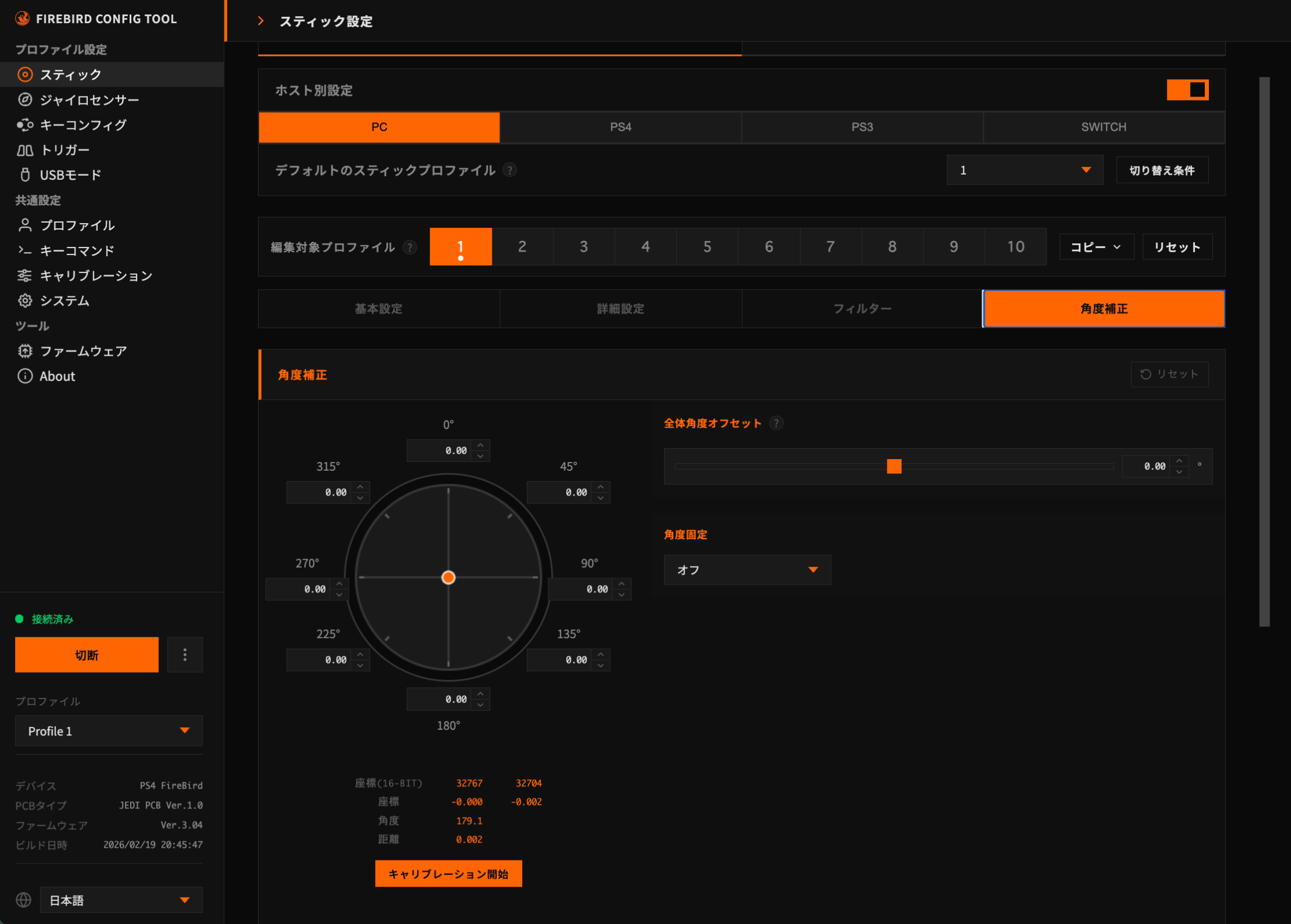Open firmware chip icon under tools
Image resolution: width=1291 pixels, height=924 pixels.
click(x=24, y=351)
